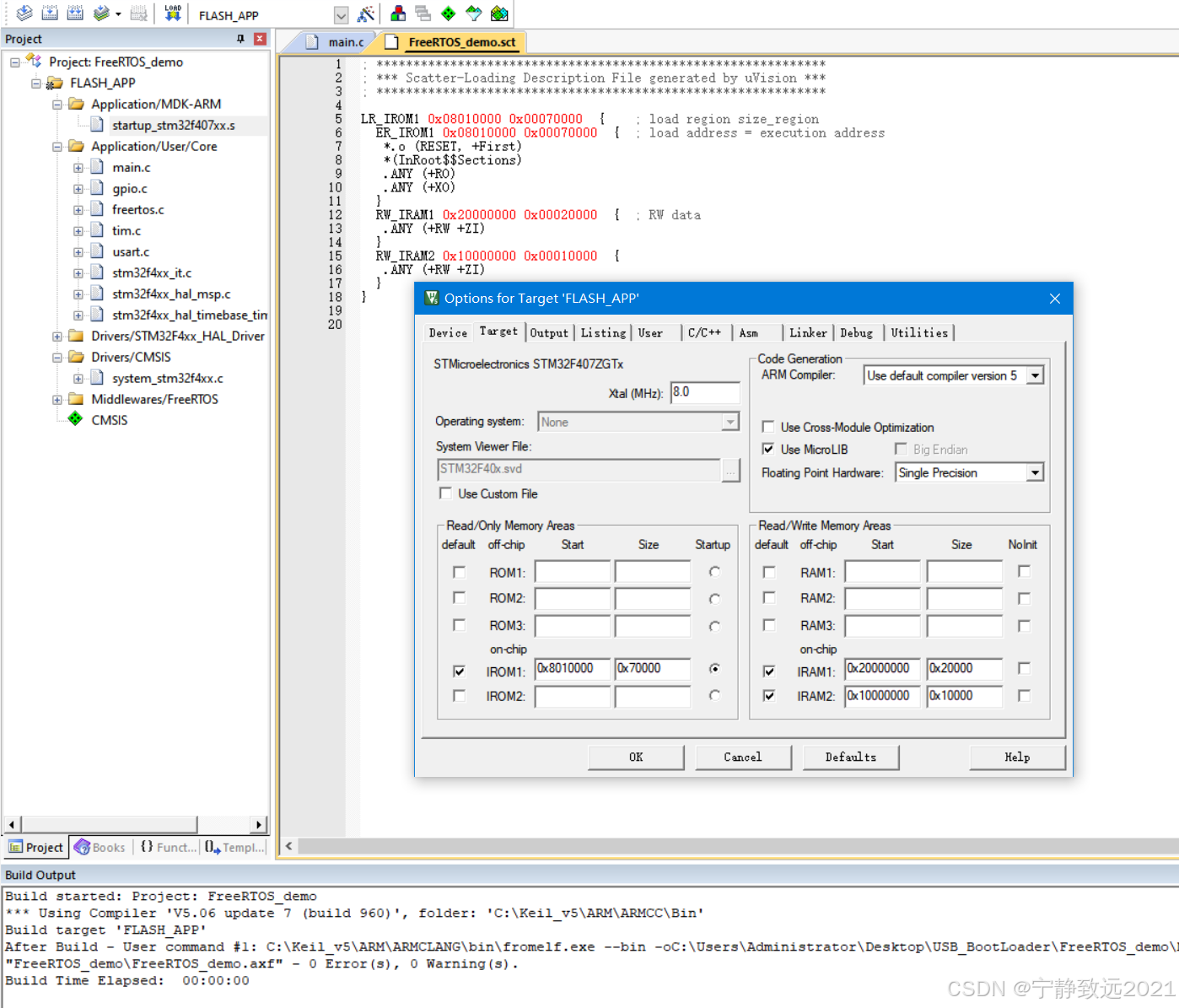Uncheck the IRAM2 default checkbox
The height and width of the screenshot is (1008, 1179).
pos(769,696)
